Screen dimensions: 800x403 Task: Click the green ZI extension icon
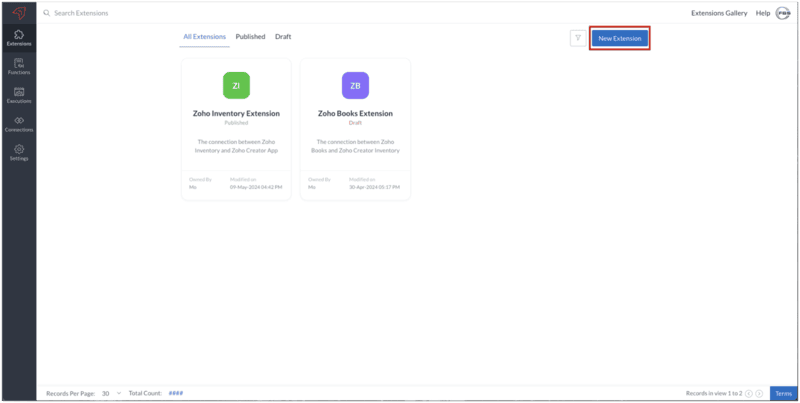point(236,86)
